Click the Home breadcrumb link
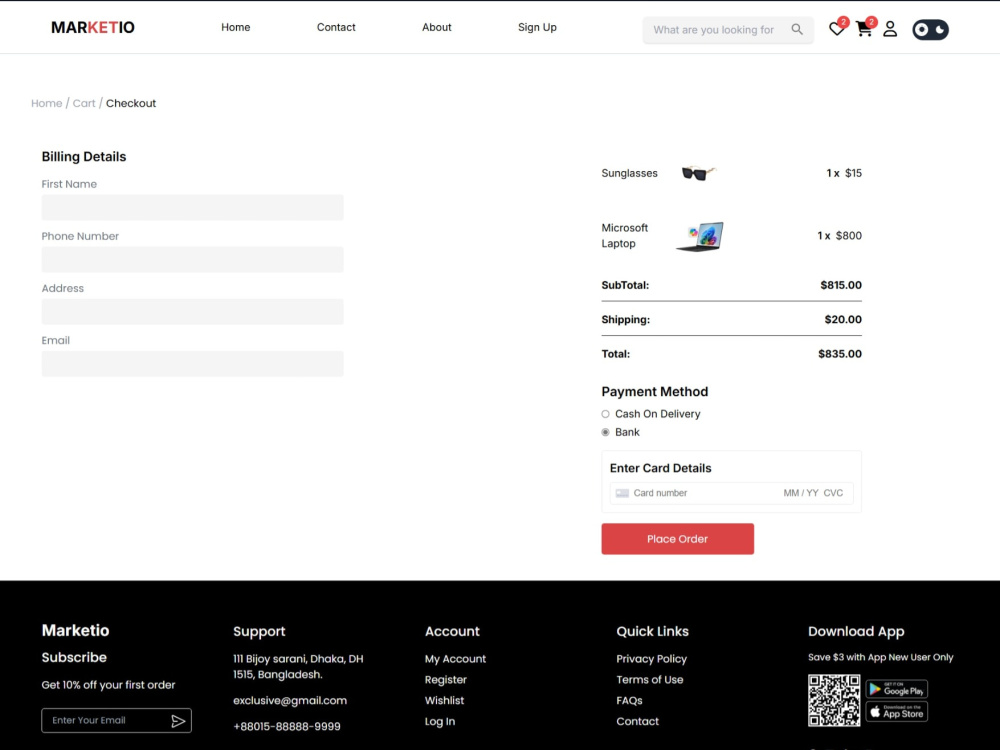Image resolution: width=1000 pixels, height=750 pixels. (x=47, y=103)
